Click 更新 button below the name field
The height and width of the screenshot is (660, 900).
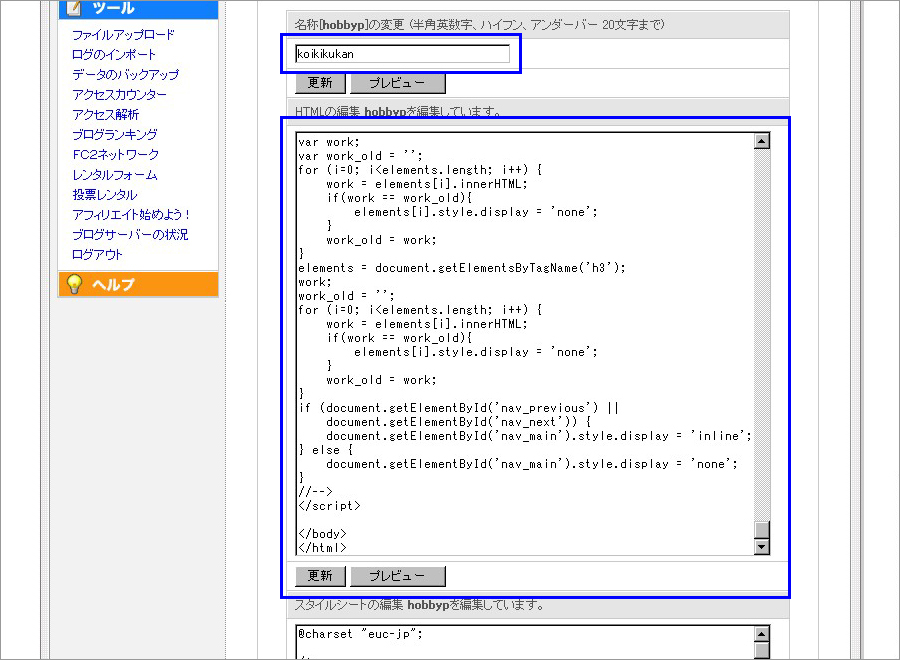tap(320, 83)
